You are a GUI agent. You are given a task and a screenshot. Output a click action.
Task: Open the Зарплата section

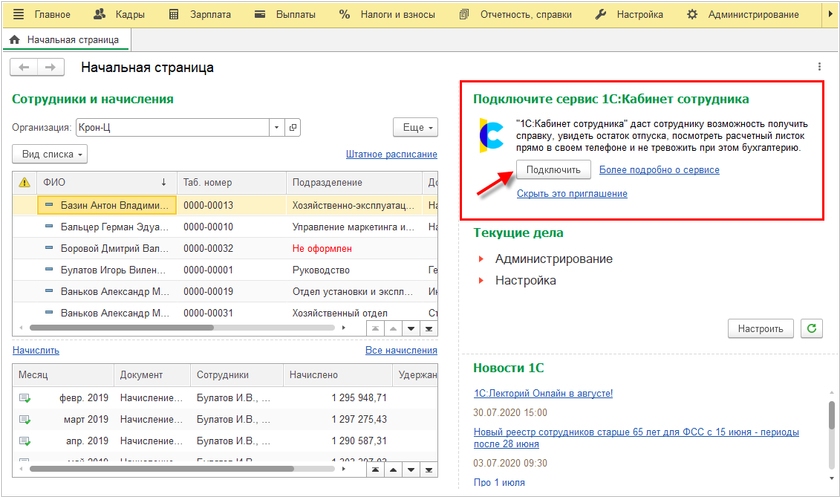coord(200,14)
